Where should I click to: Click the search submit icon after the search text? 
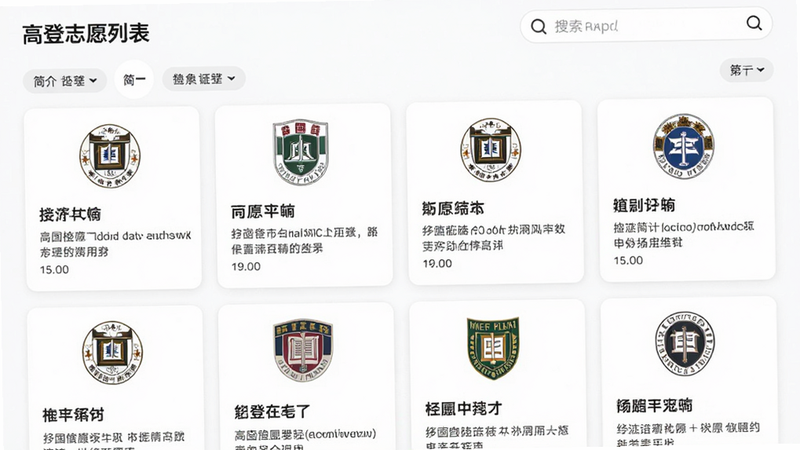tap(754, 23)
